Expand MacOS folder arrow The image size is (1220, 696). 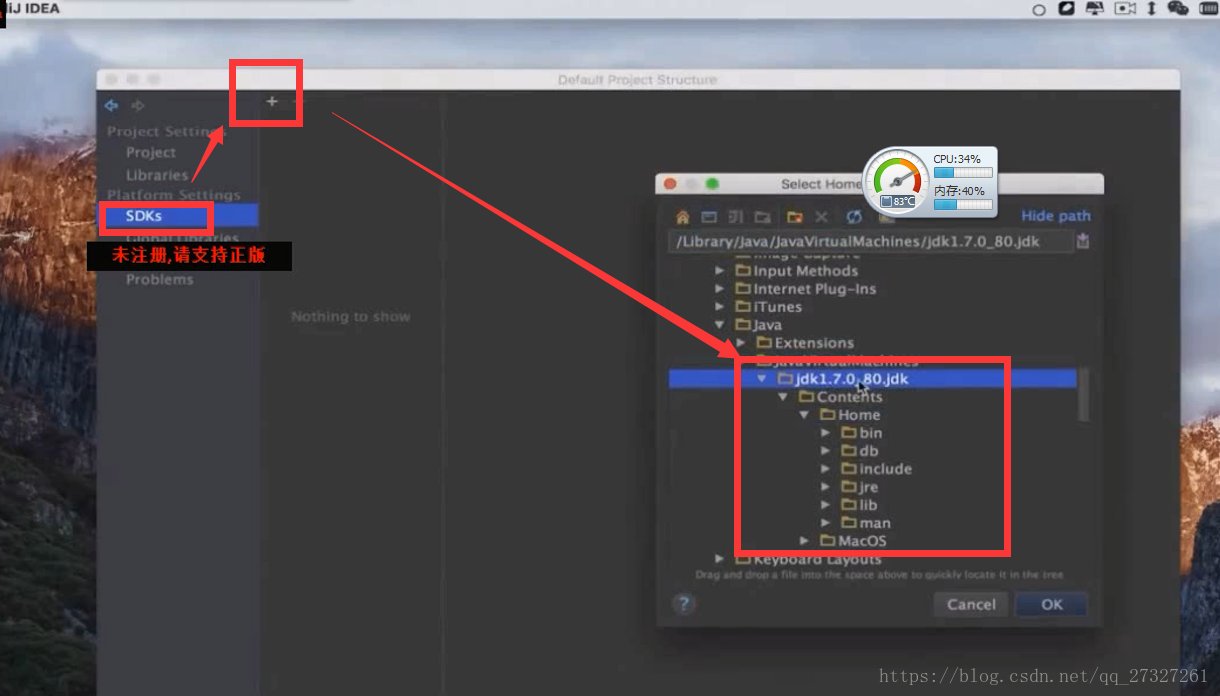(x=804, y=541)
